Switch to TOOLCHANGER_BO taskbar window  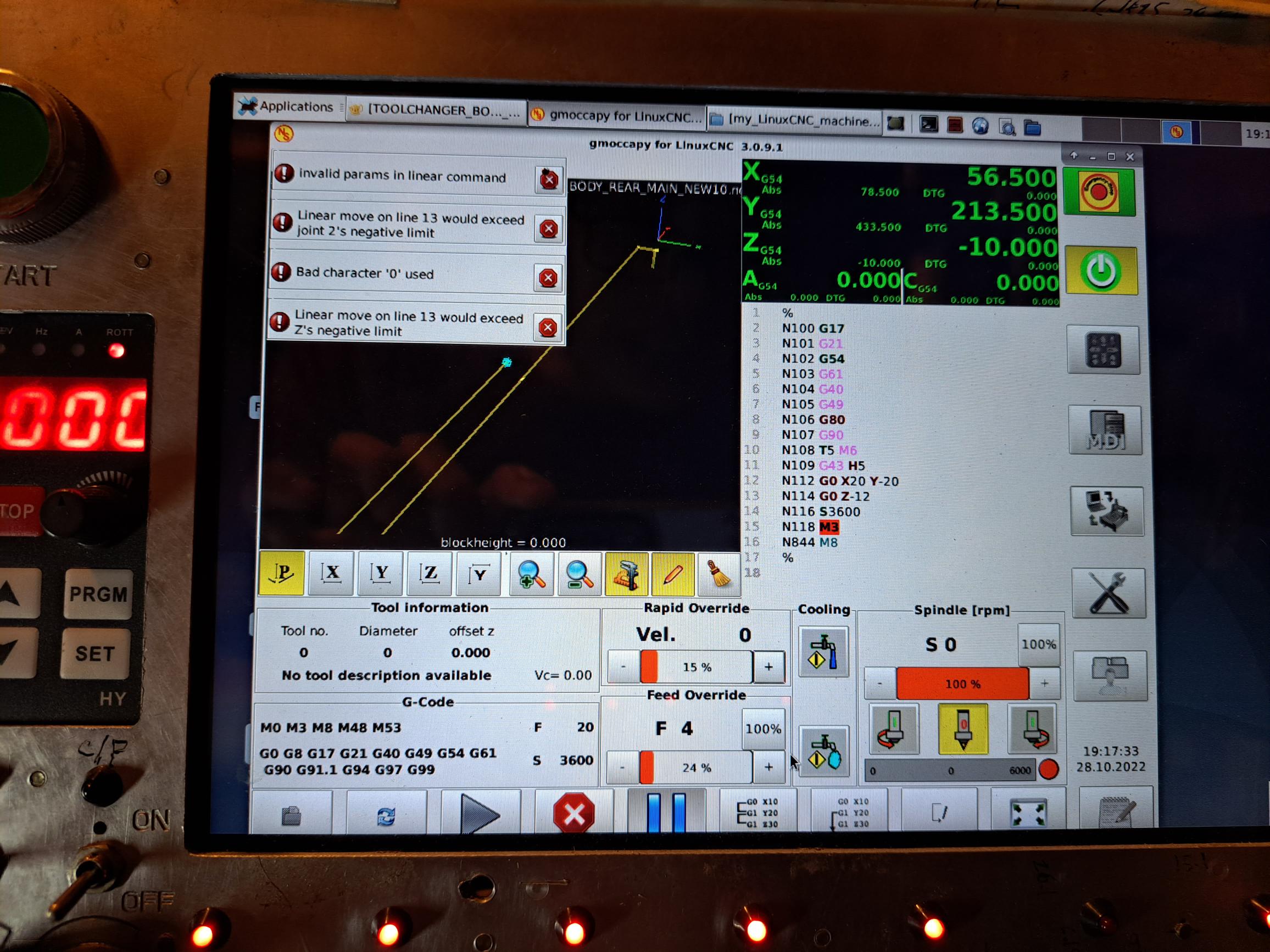click(x=435, y=110)
